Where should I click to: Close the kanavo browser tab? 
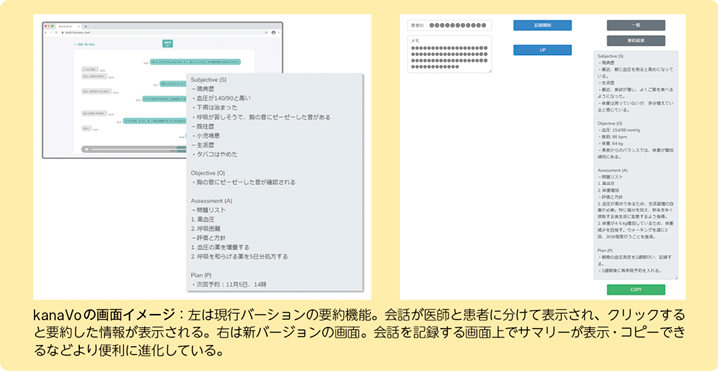click(79, 27)
